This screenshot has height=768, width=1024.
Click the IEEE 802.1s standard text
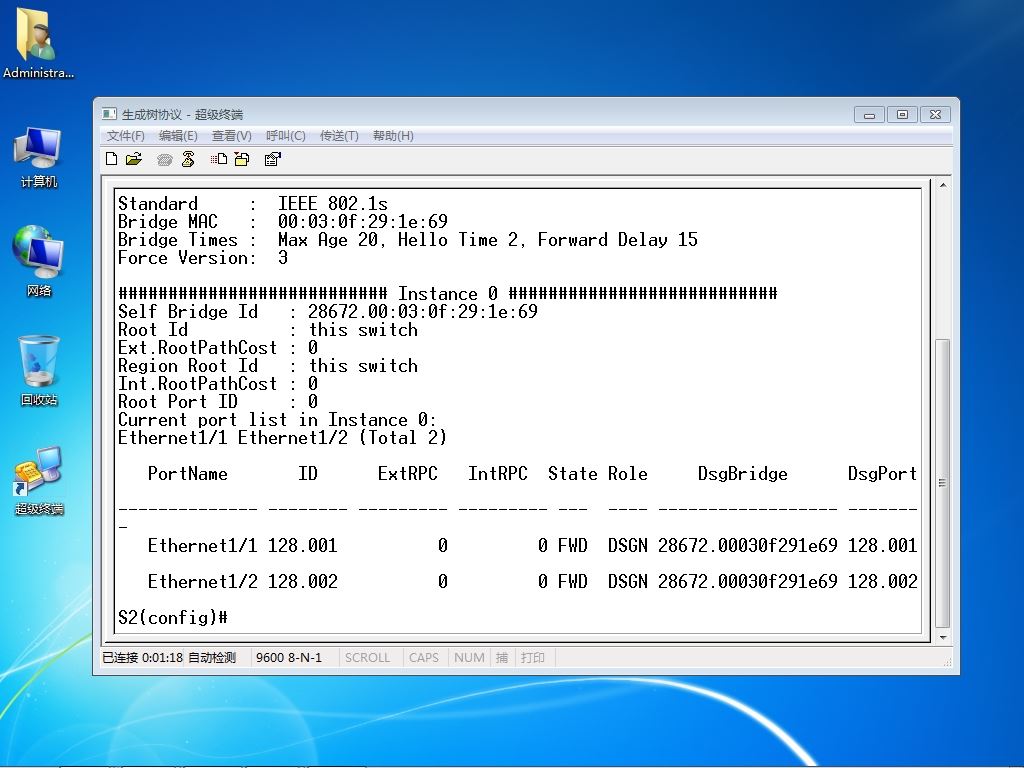tap(332, 204)
